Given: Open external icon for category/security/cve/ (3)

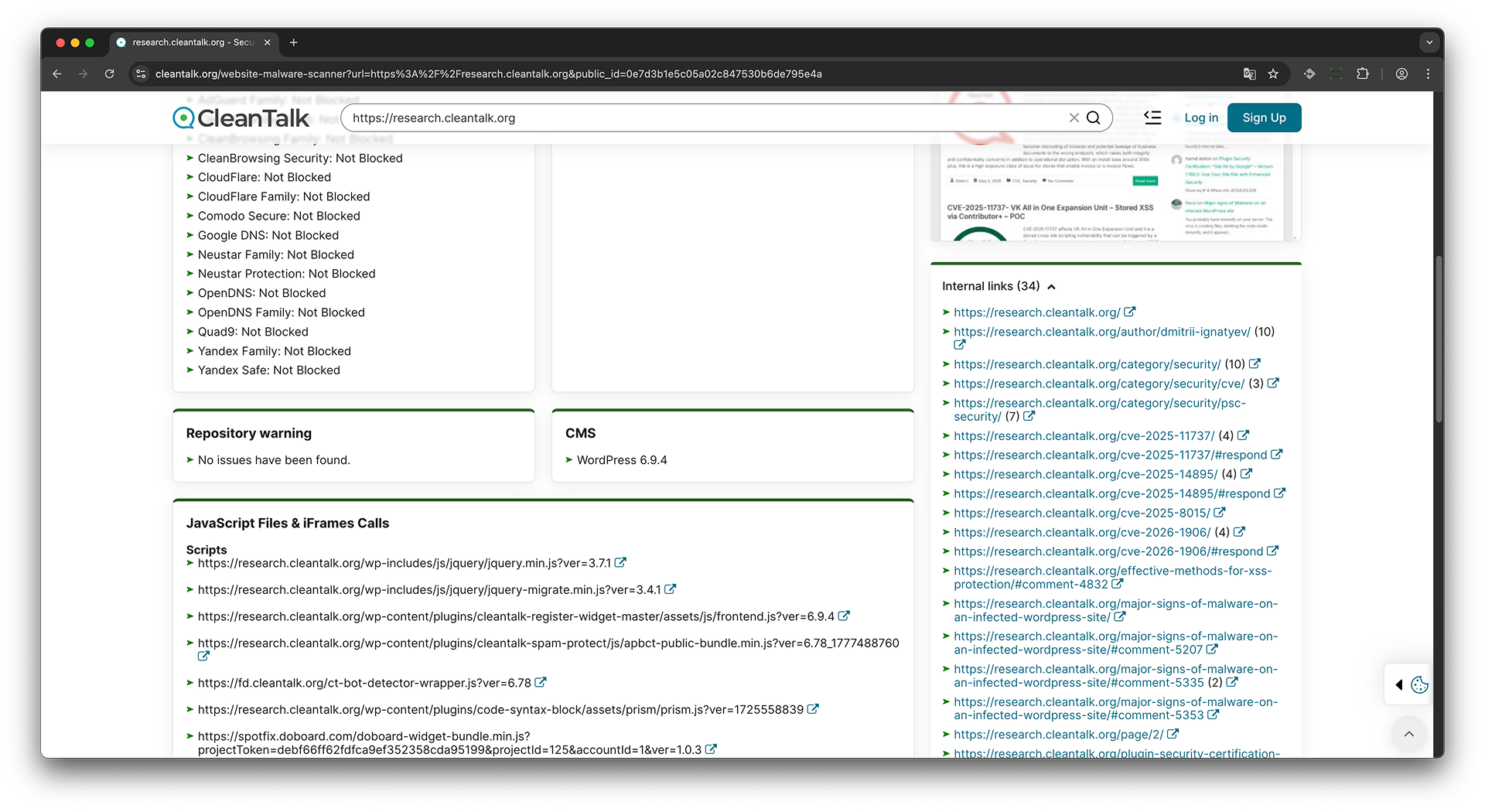Looking at the screenshot, I should [1273, 383].
